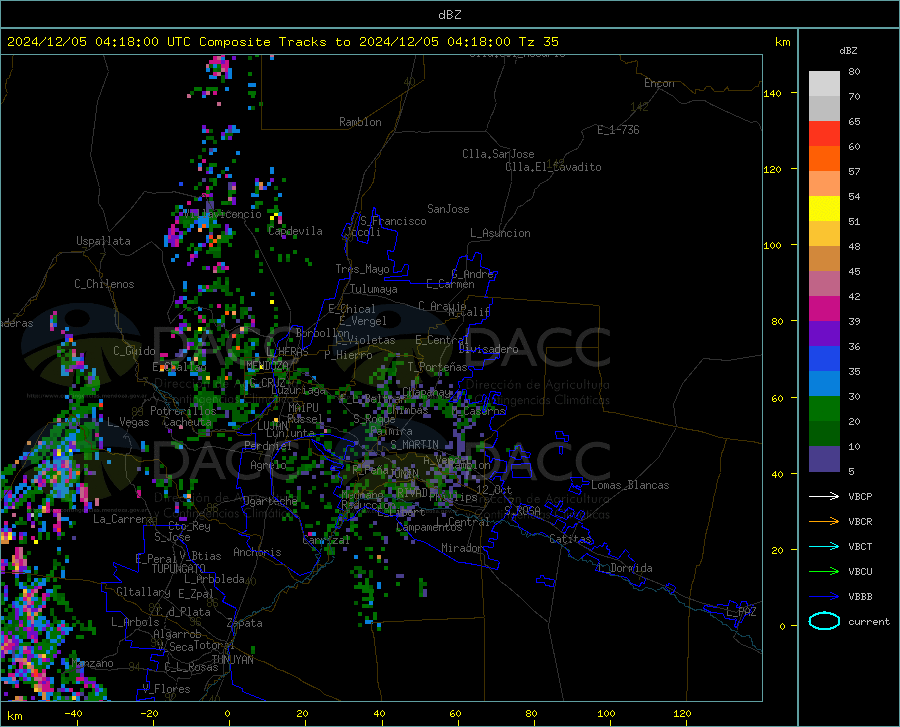Click the S_Francisco place label
The height and width of the screenshot is (727, 900).
point(393,221)
